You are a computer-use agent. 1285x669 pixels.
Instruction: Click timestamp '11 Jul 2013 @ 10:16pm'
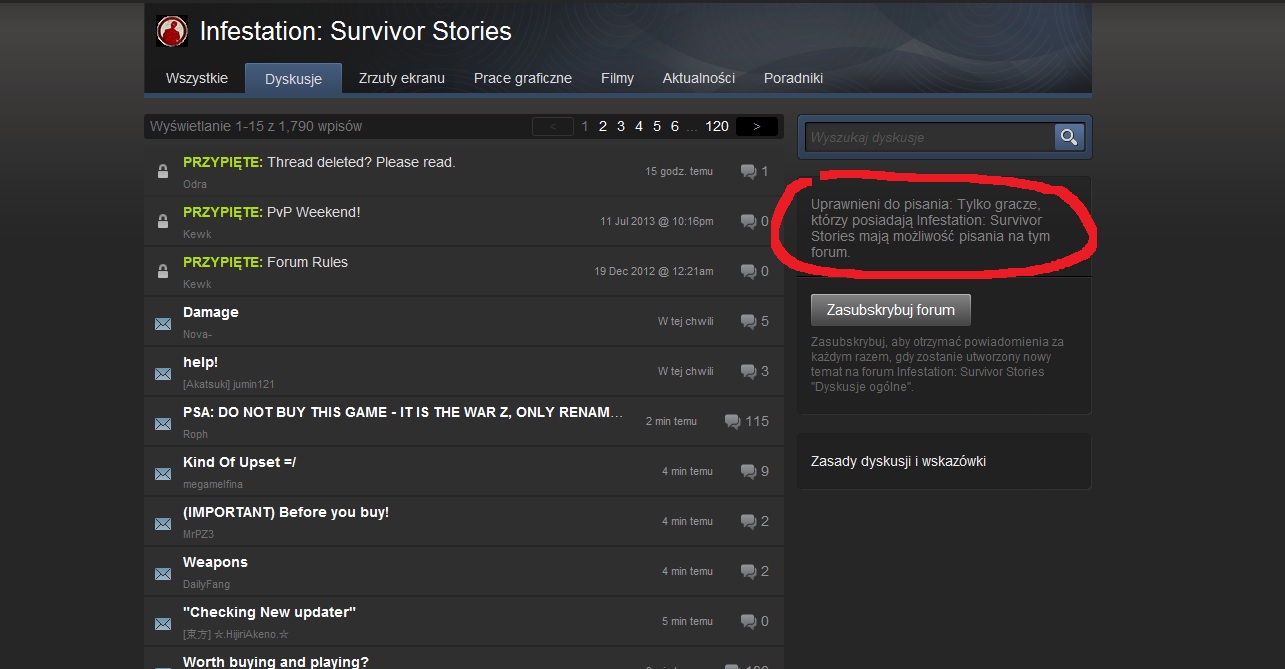657,221
